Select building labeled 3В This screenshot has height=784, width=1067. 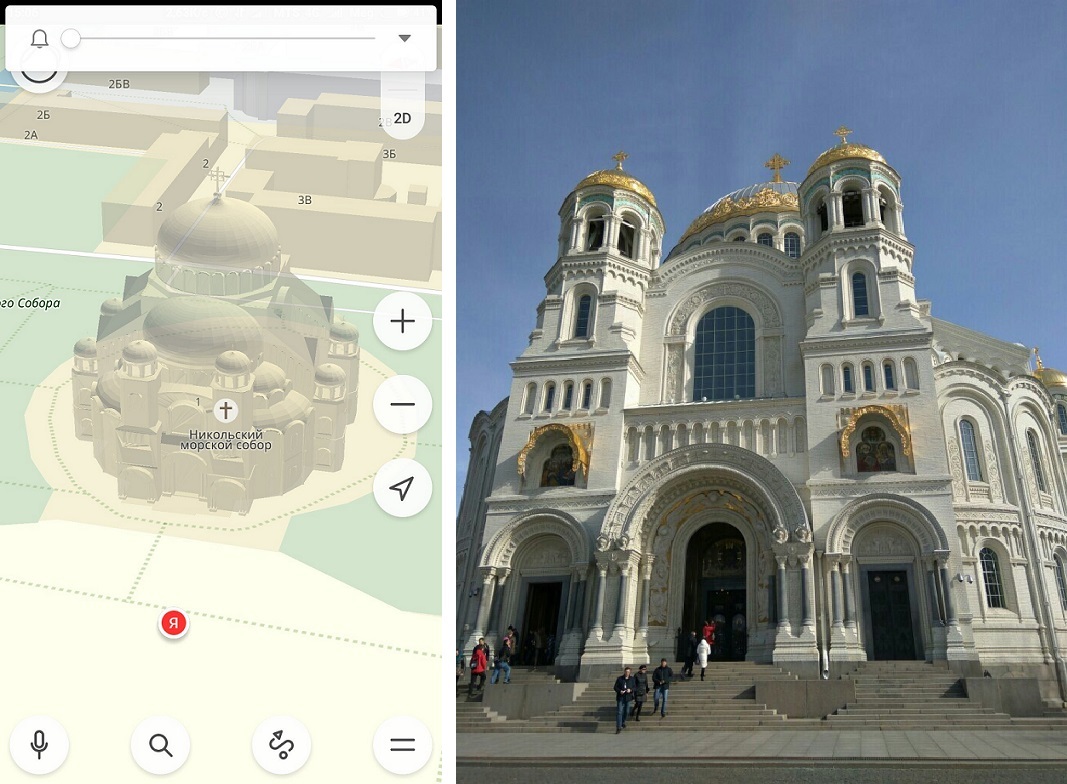tap(304, 199)
